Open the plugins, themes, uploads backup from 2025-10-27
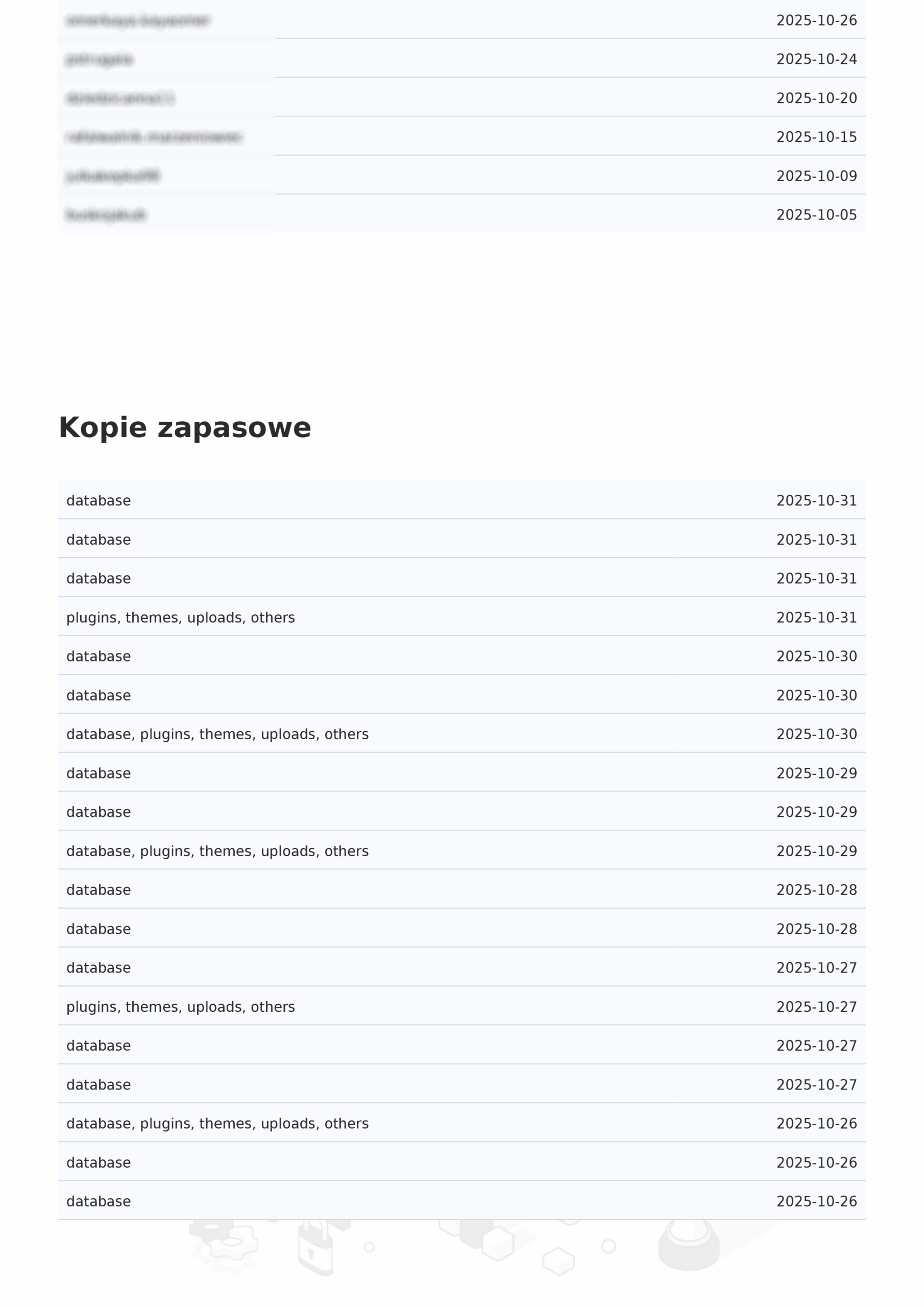Image resolution: width=924 pixels, height=1307 pixels. (181, 1006)
